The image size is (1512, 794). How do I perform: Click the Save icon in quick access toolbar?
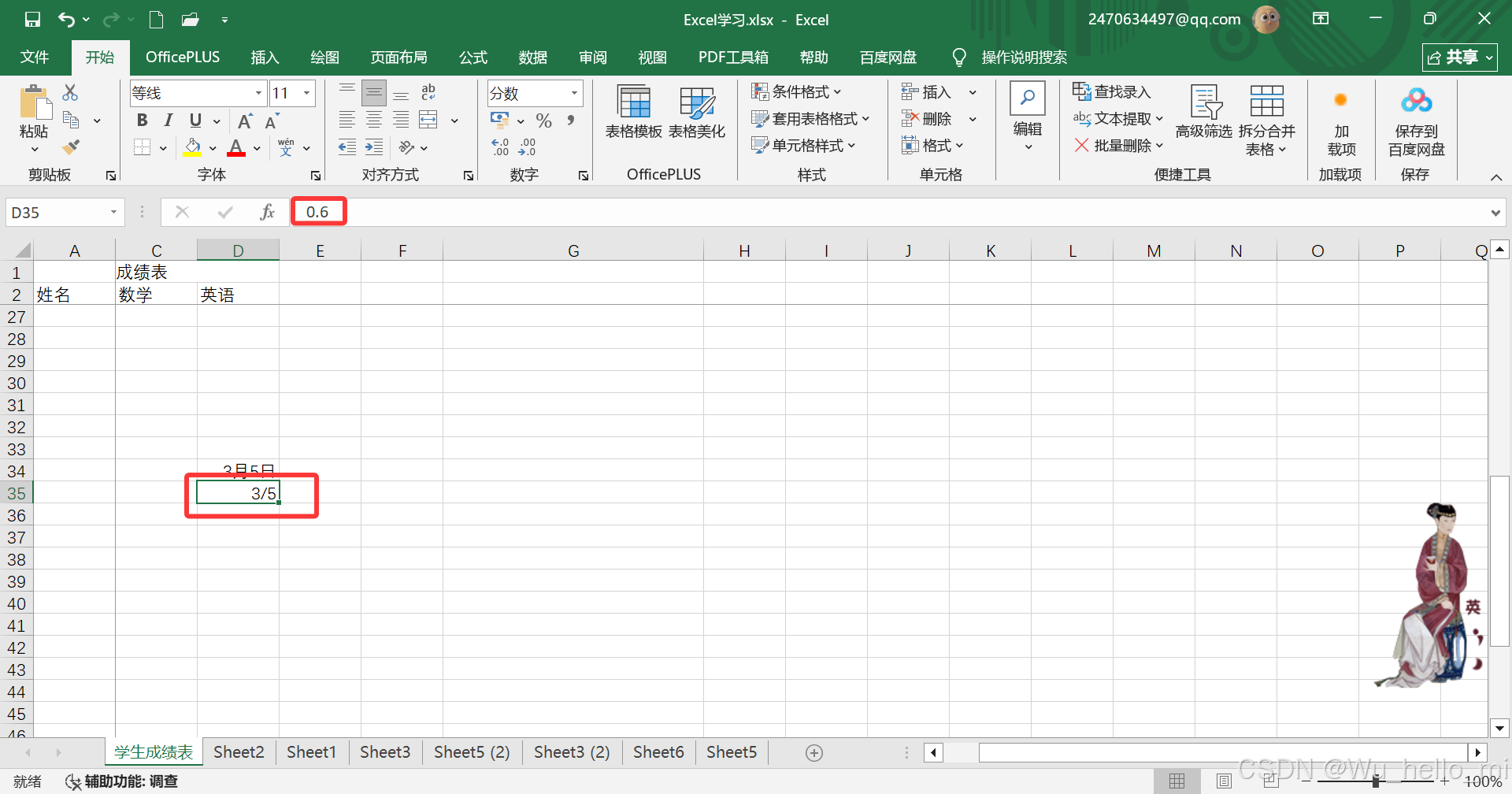pos(32,20)
